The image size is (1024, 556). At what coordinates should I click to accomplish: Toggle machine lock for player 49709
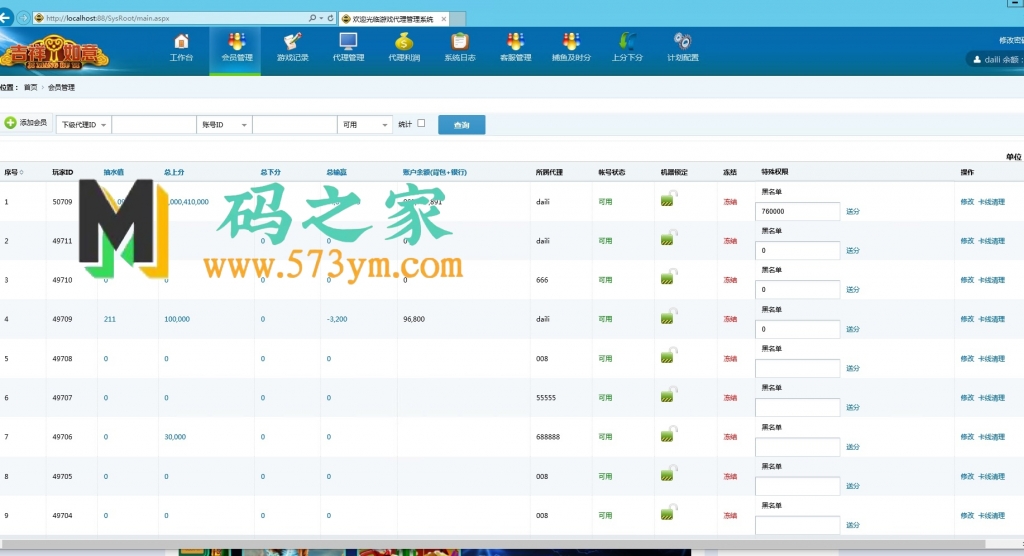668,317
